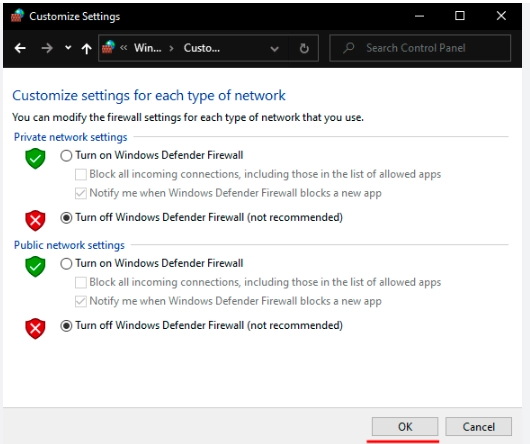Viewport: 530px width, 444px height.
Task: Expand the address bar history dropdown
Action: pyautogui.click(x=274, y=49)
